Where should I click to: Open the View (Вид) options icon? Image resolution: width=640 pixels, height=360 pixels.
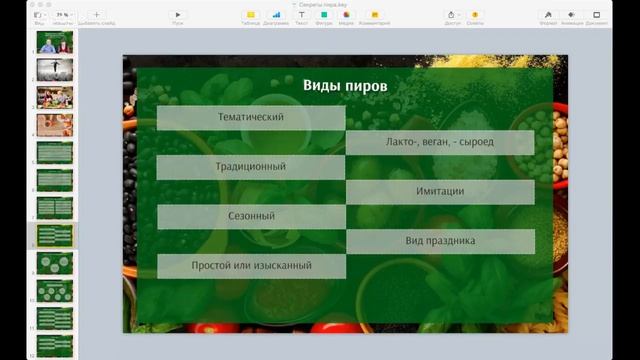tap(37, 15)
